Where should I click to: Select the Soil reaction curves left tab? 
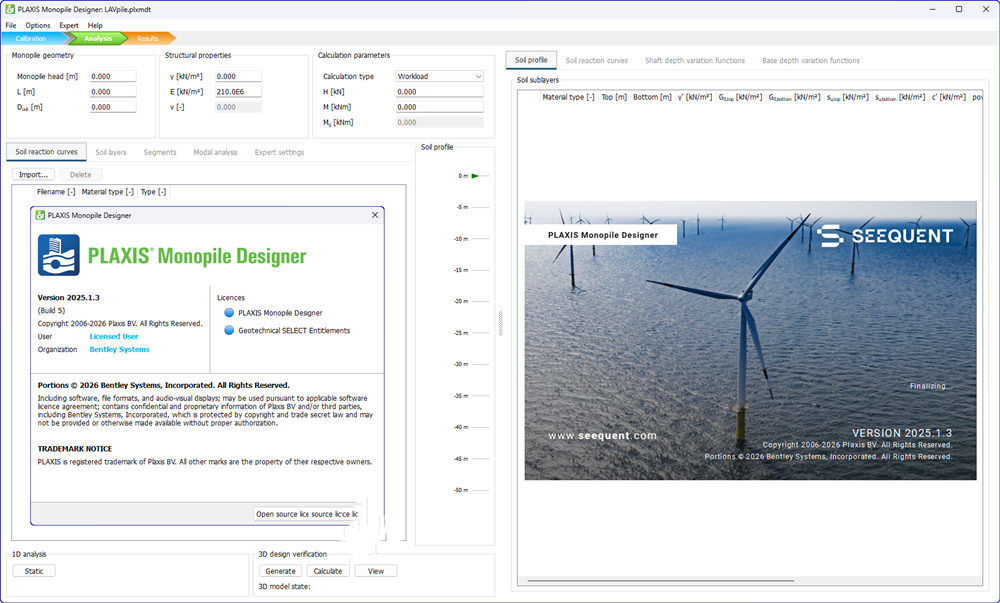click(x=47, y=152)
